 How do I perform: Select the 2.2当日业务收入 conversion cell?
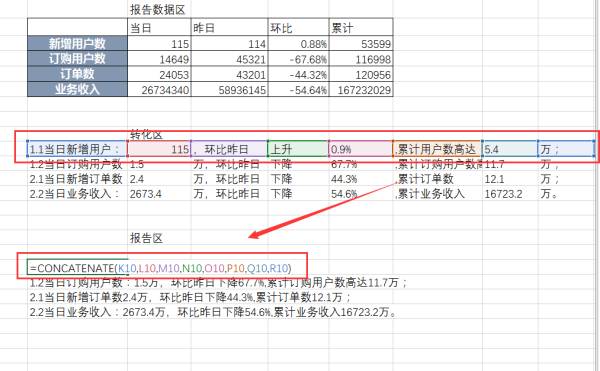(x=77, y=194)
